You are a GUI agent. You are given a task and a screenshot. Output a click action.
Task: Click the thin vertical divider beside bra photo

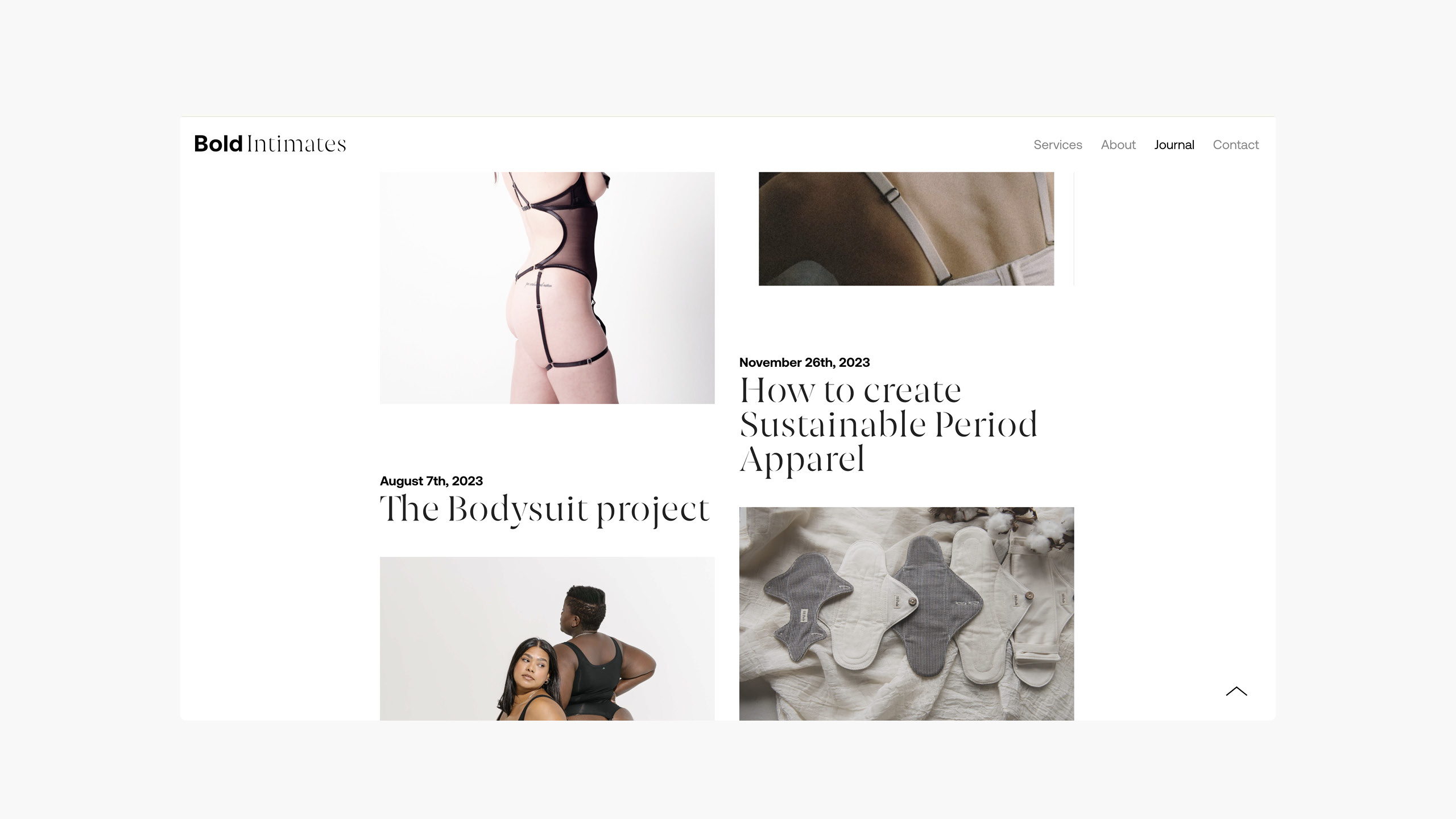pos(1074,229)
